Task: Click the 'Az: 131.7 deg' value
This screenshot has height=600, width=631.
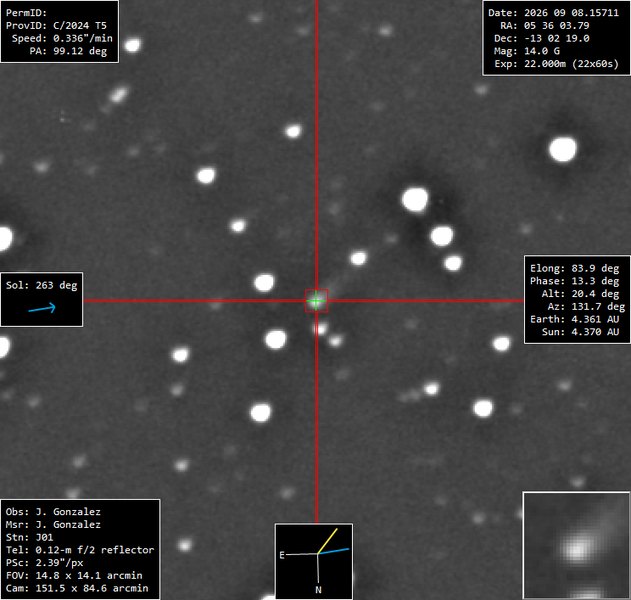Action: pyautogui.click(x=586, y=307)
